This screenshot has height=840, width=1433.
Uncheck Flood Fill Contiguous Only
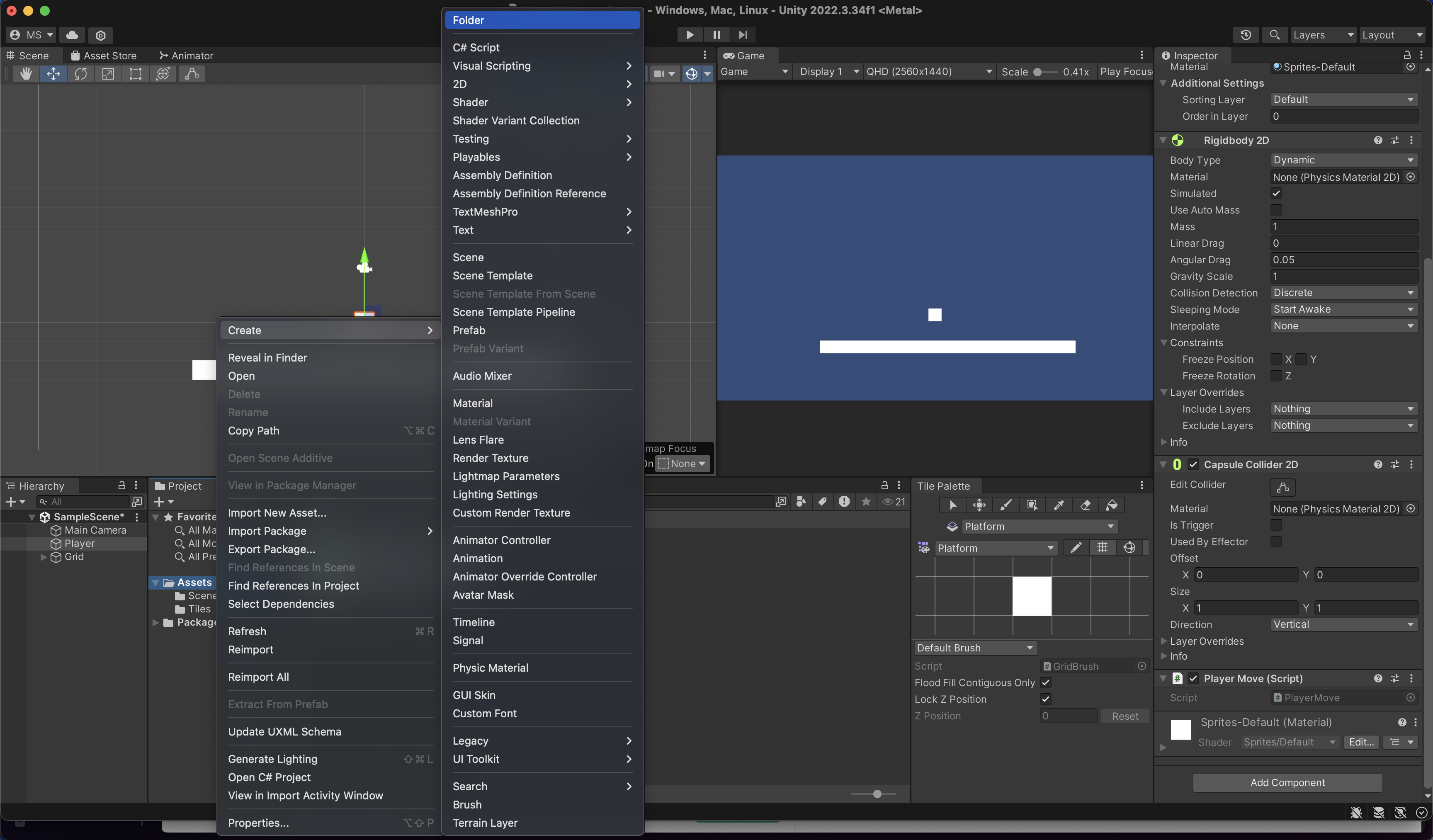pos(1045,682)
